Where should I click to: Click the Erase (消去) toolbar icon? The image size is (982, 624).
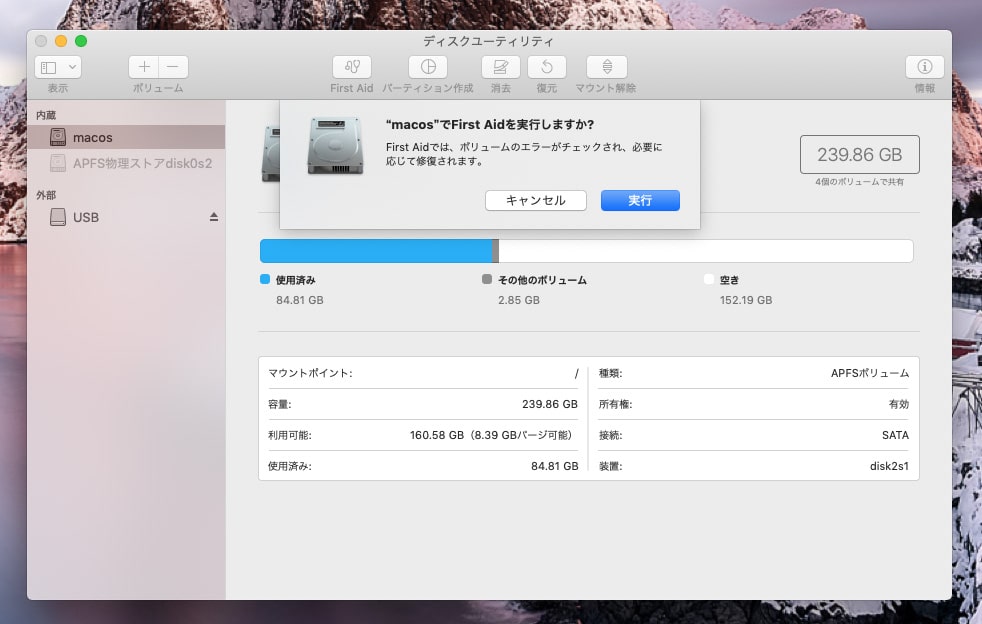tap(500, 67)
